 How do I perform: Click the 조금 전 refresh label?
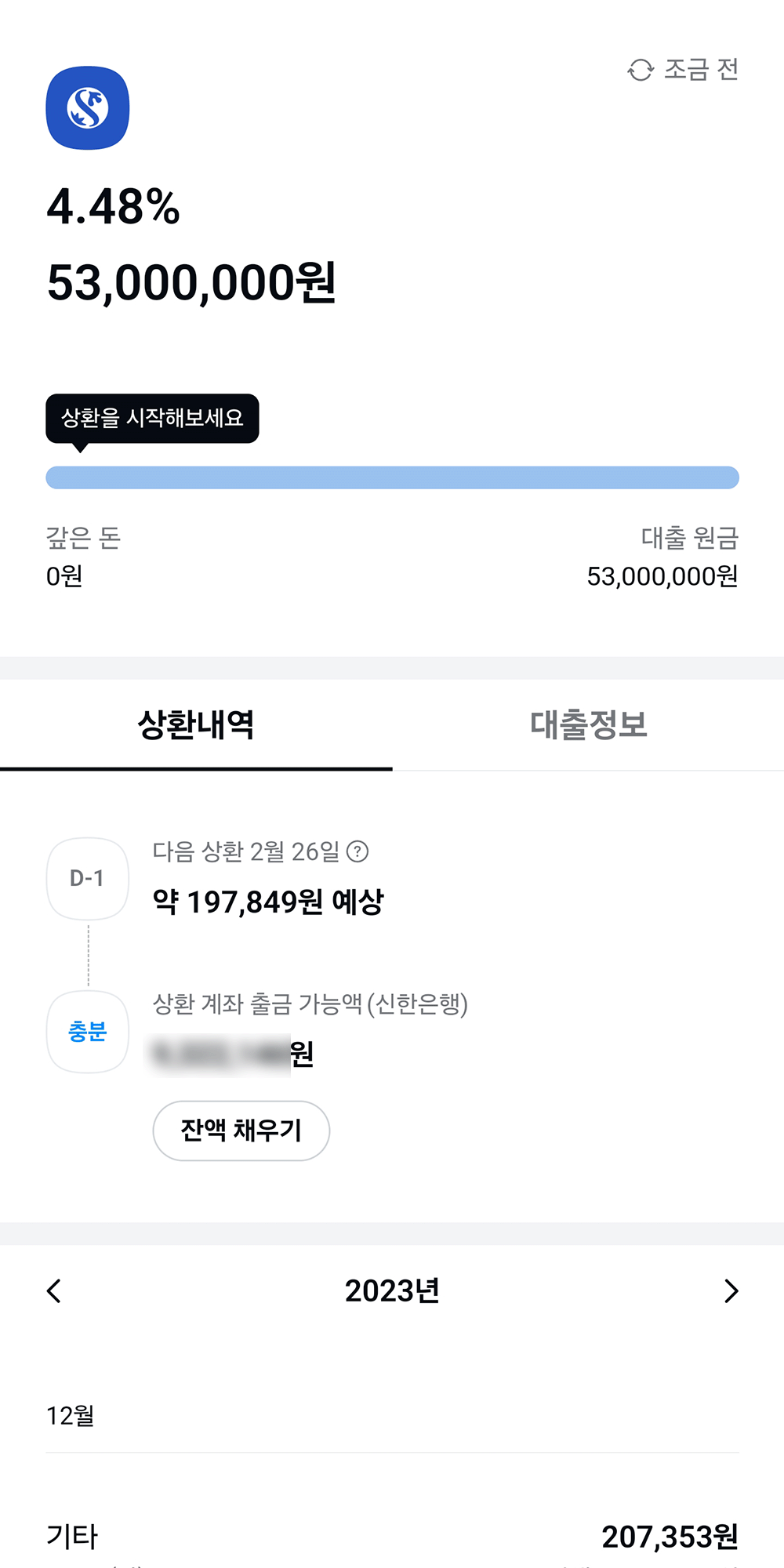point(701,71)
